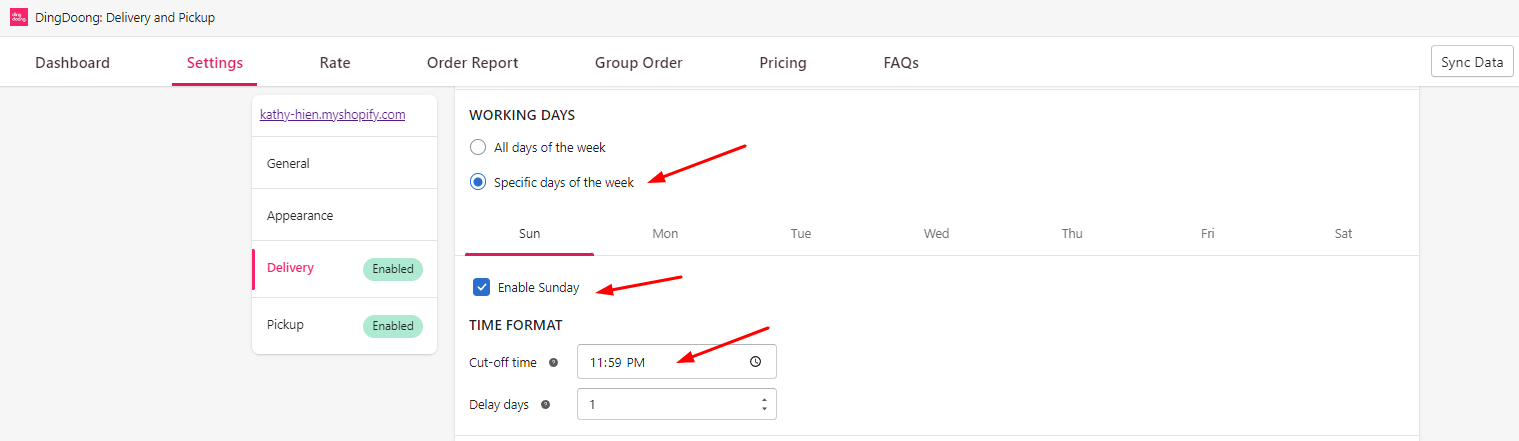Screen dimensions: 1519x441
Task: Go to the Group Order tab
Action: pos(638,63)
